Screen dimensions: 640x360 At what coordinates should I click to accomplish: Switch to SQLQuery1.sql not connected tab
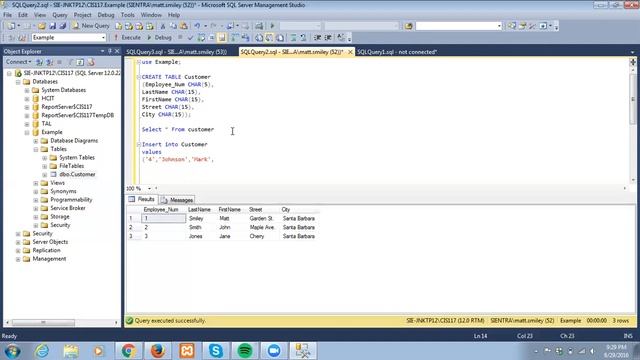point(397,52)
